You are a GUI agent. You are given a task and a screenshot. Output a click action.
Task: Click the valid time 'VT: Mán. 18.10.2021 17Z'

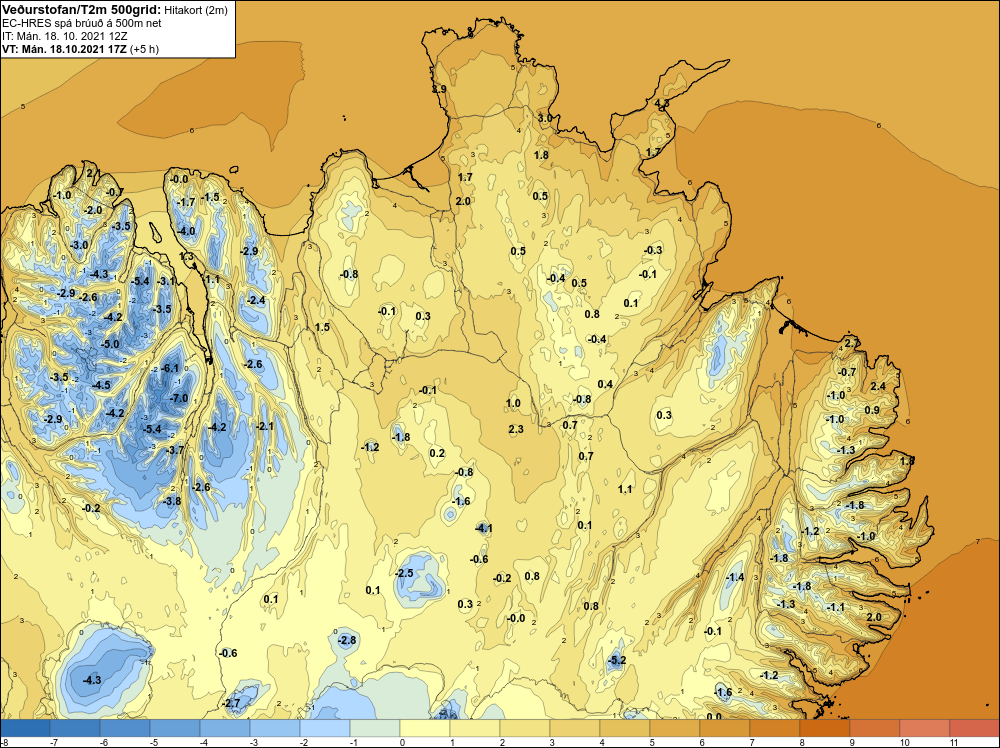point(64,49)
